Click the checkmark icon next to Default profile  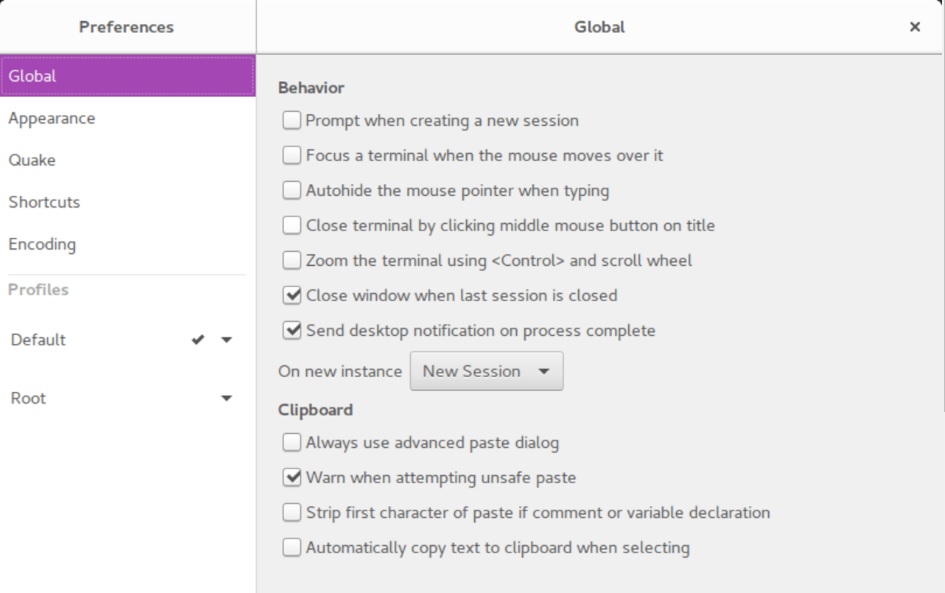[x=198, y=340]
